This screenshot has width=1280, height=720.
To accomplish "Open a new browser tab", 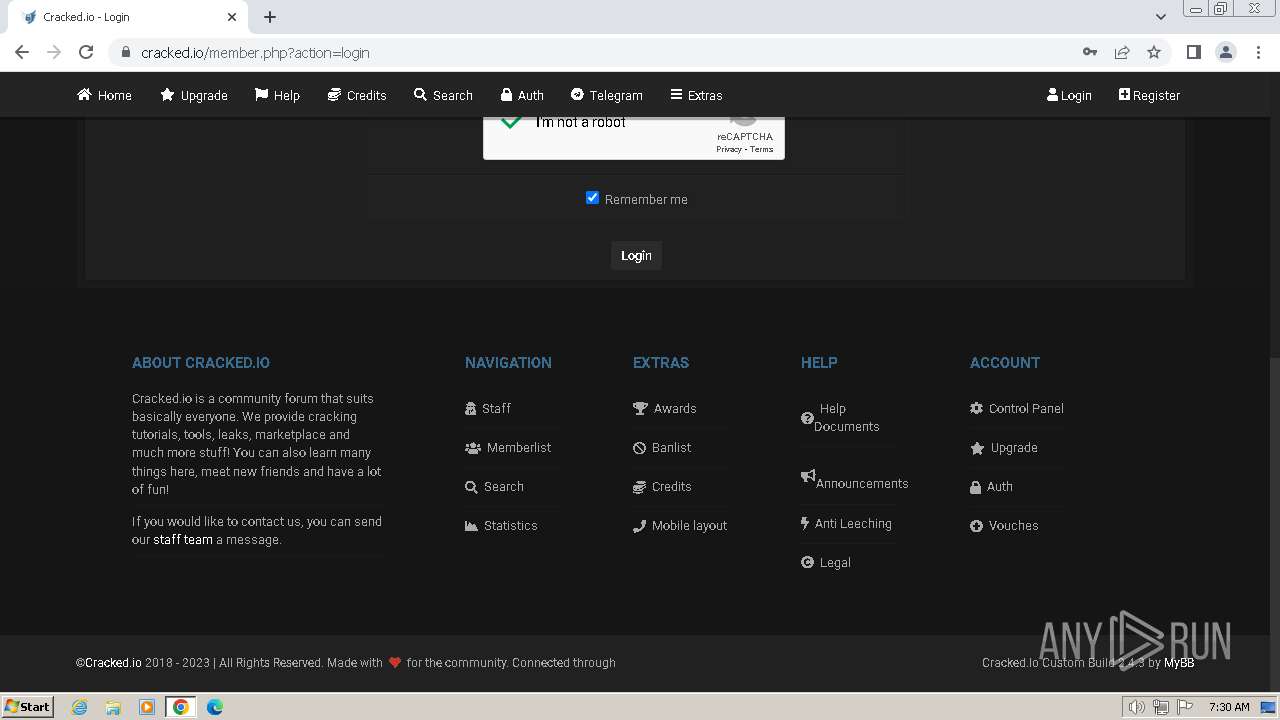I will pos(270,17).
